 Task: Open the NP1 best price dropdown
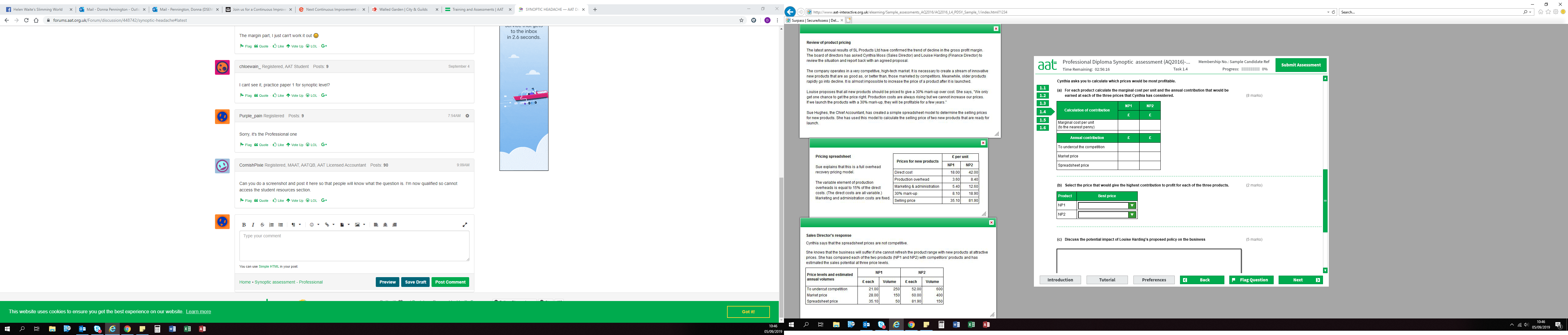[x=1132, y=205]
